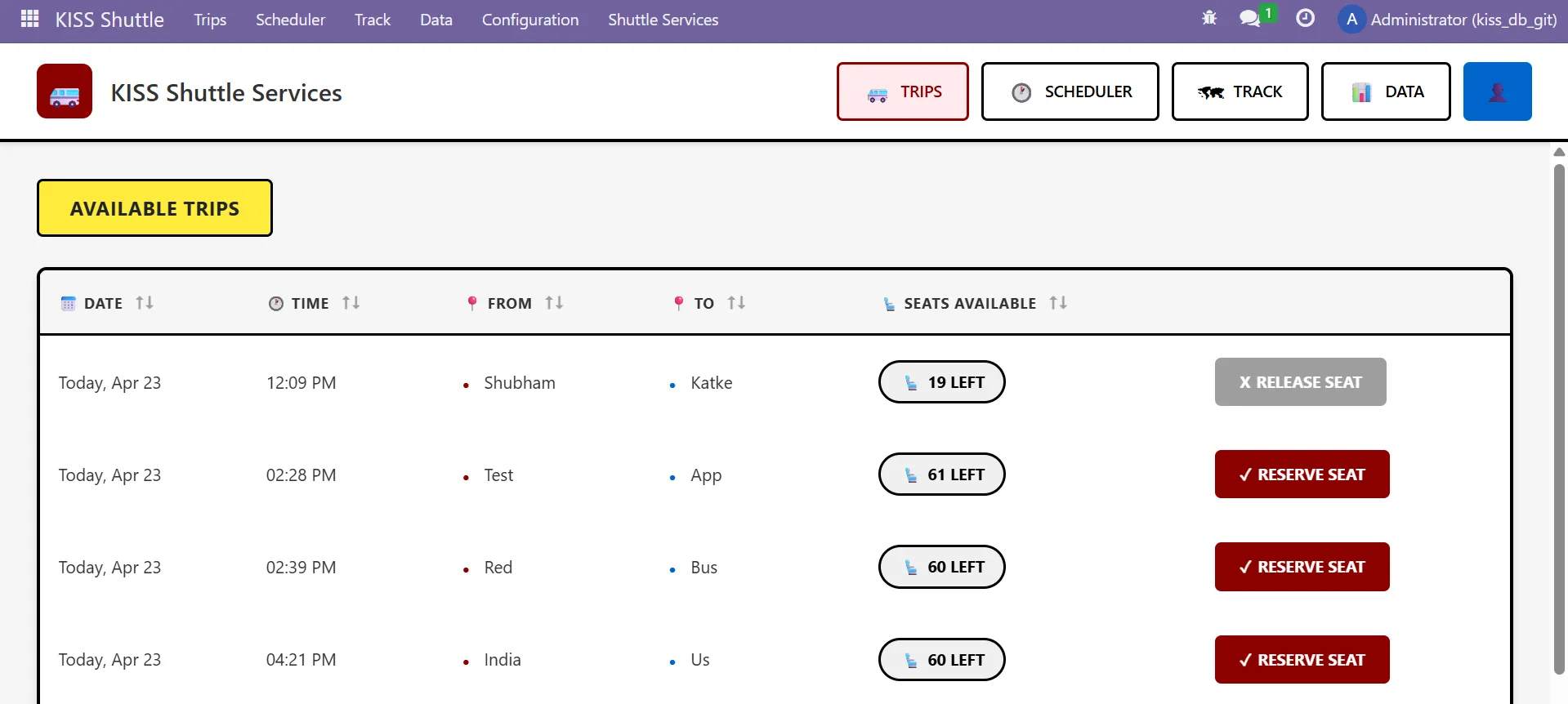Click the Administrator (kiss_db_git) user name

click(1463, 20)
